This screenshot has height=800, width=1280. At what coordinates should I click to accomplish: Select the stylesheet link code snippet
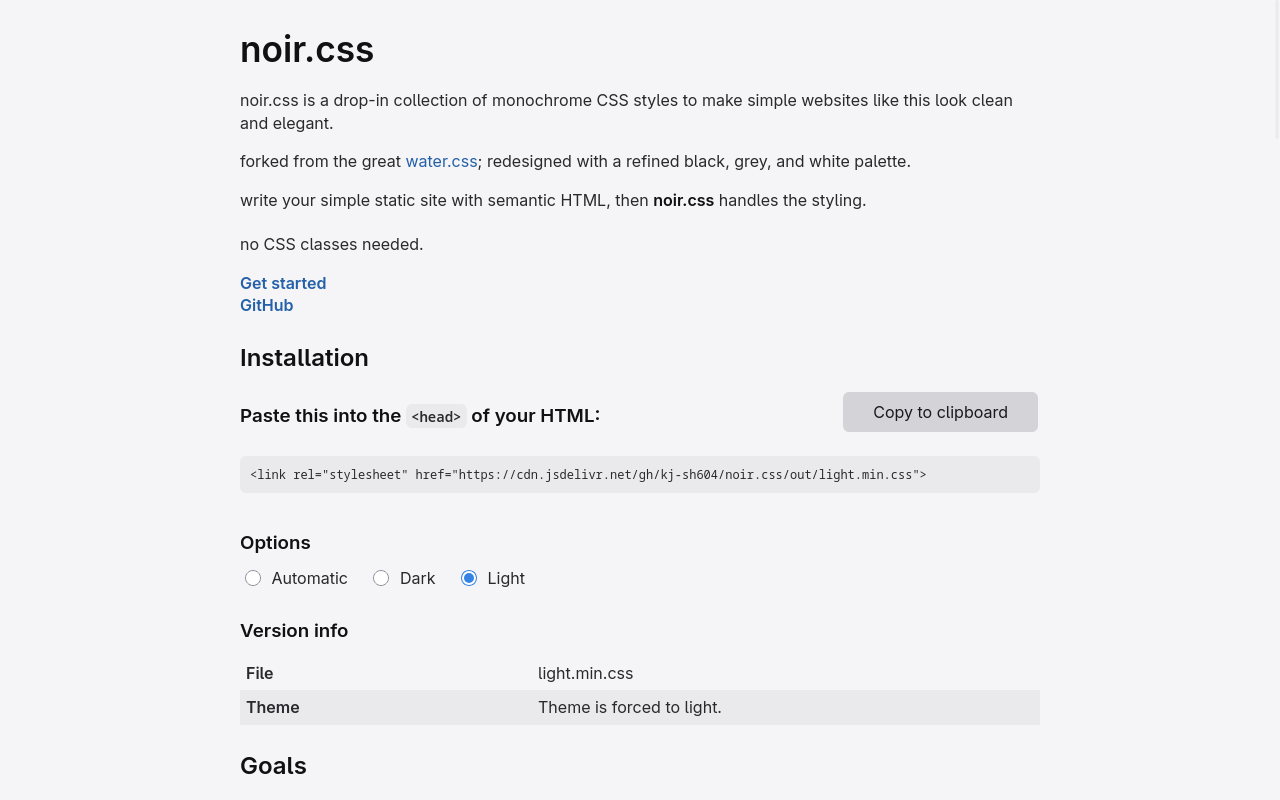pyautogui.click(x=588, y=474)
